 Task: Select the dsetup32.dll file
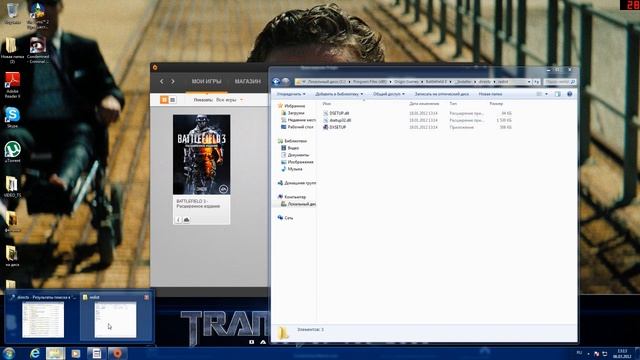coord(337,120)
